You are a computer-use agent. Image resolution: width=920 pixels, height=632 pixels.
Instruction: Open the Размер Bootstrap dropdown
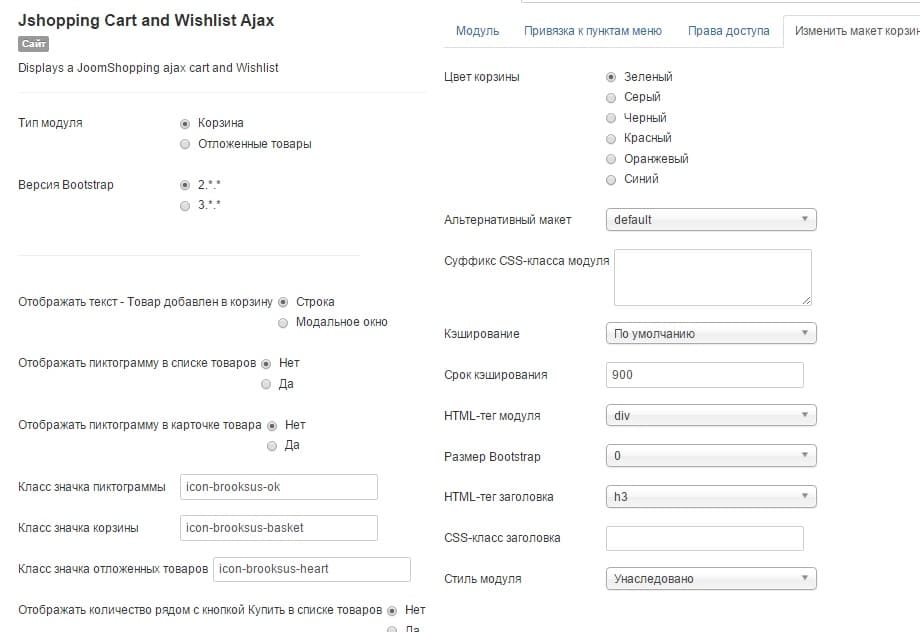[711, 456]
